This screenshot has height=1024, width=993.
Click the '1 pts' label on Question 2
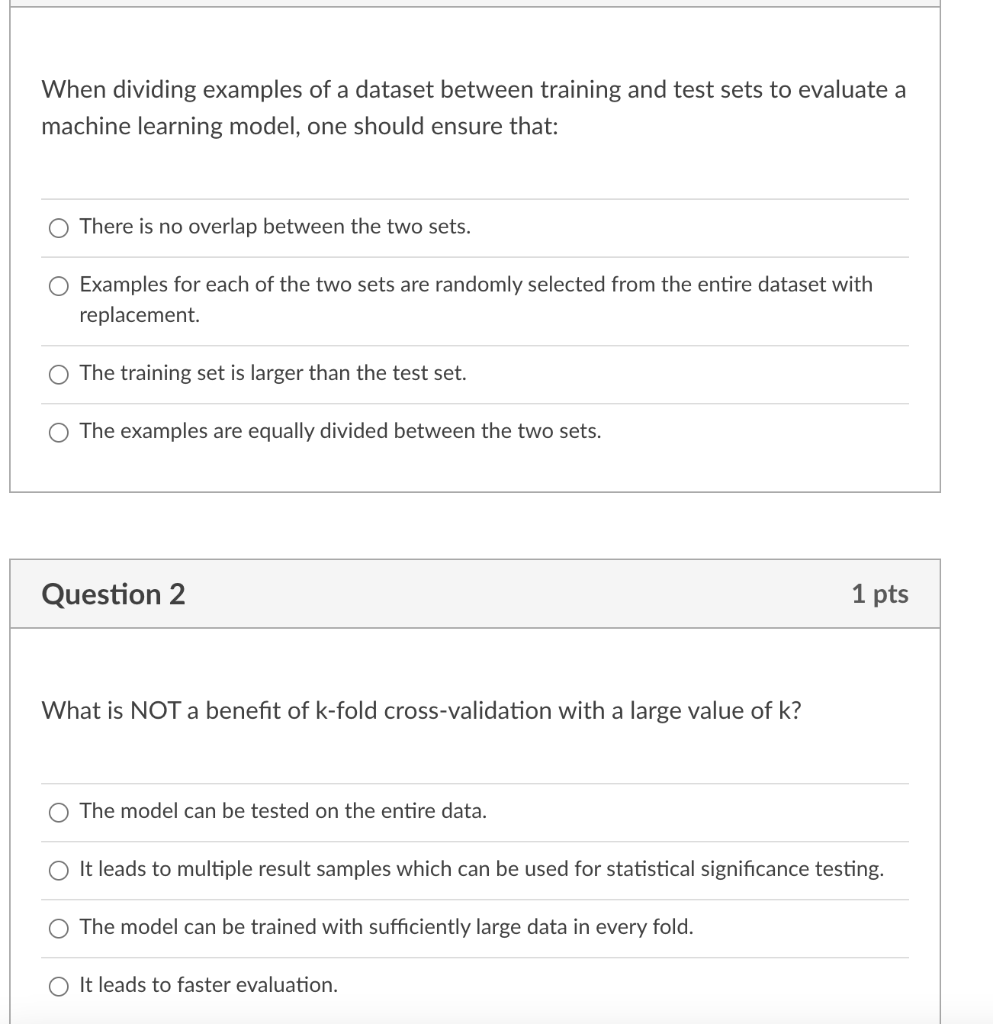point(883,593)
